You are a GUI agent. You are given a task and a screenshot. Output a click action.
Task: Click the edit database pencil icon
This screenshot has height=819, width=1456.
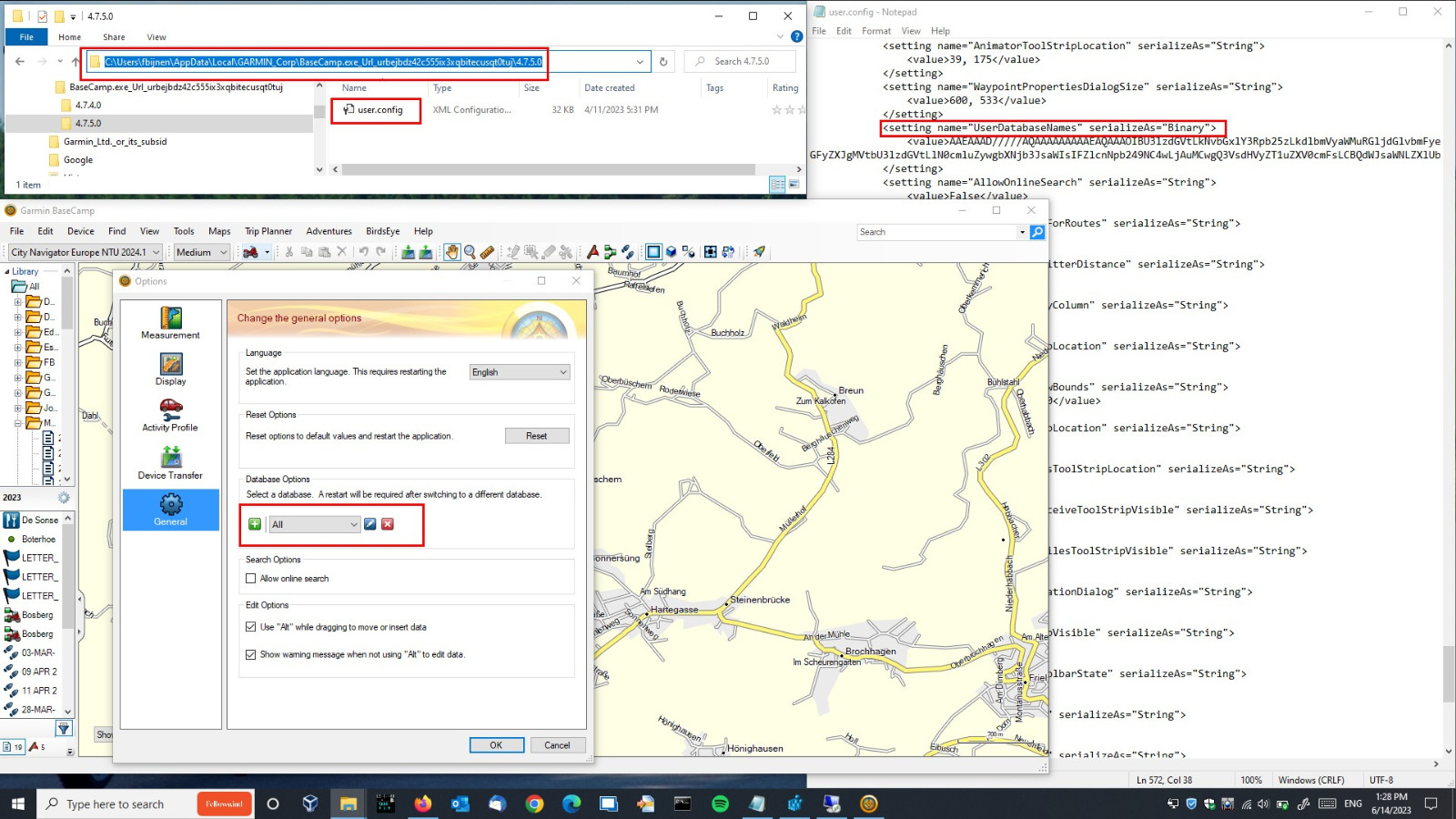[370, 524]
